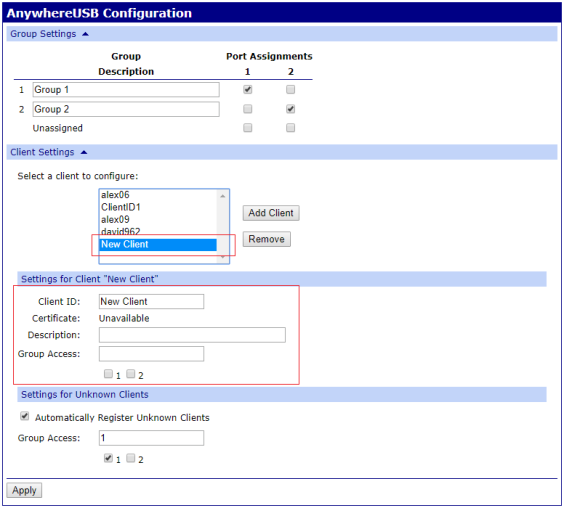Uncheck group 1 access for Unknown Clients
The height and width of the screenshot is (508, 564).
click(108, 458)
